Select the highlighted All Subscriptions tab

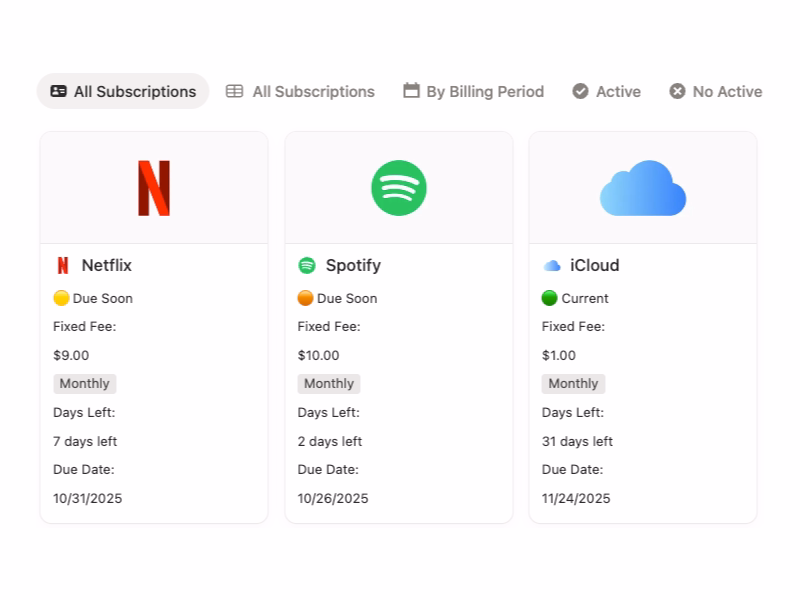coord(122,91)
